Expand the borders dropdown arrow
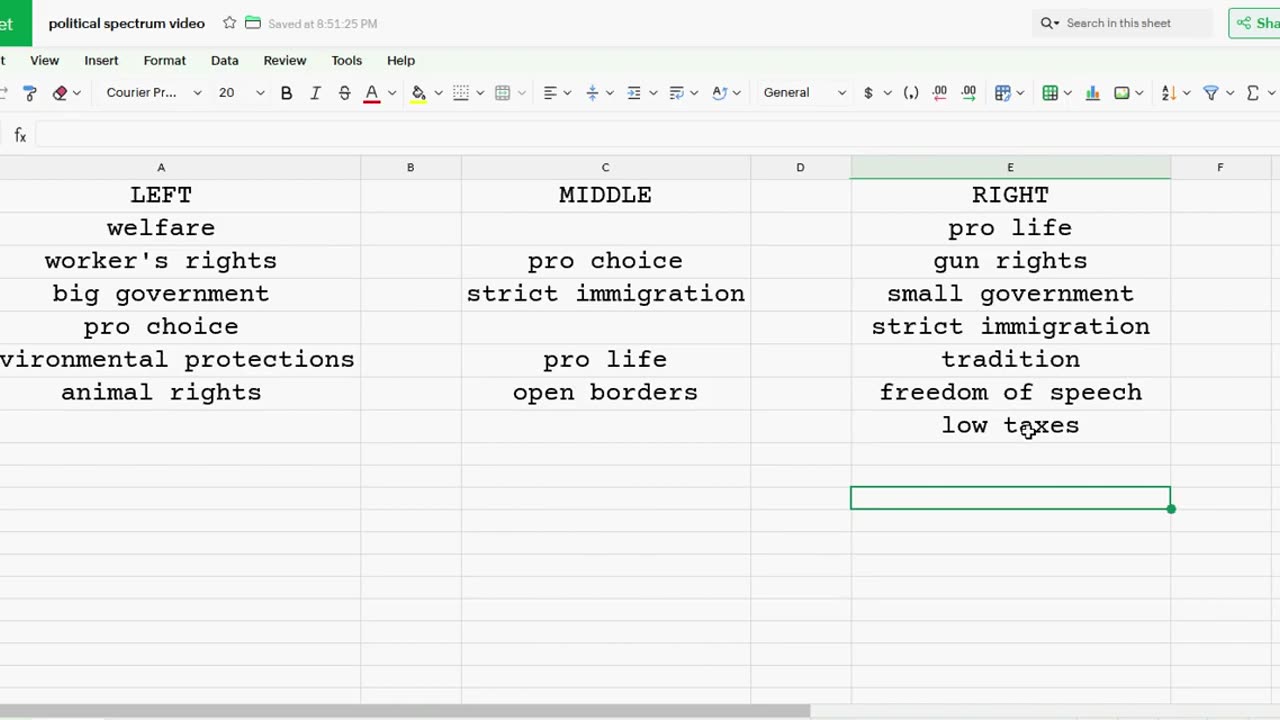1280x720 pixels. tap(480, 93)
